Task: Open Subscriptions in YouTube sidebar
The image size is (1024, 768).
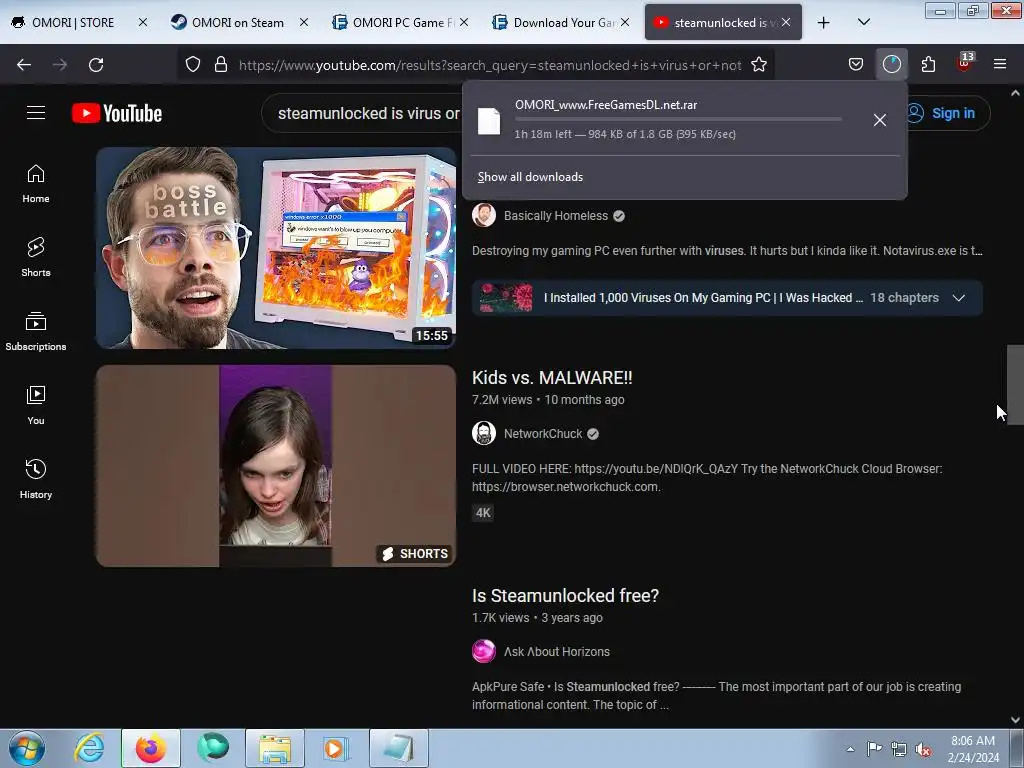Action: pyautogui.click(x=36, y=331)
